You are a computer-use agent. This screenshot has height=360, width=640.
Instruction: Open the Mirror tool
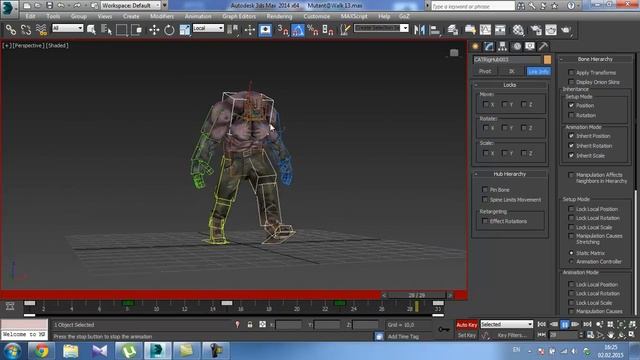click(419, 30)
